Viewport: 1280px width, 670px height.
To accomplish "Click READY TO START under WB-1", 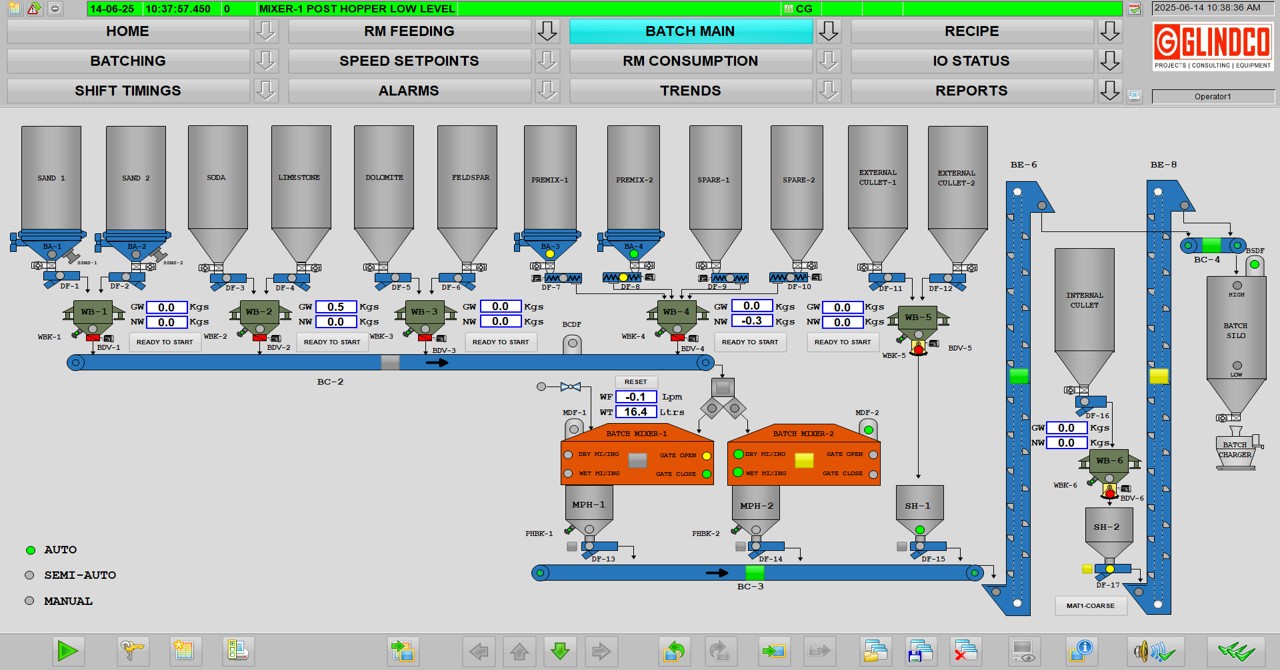I will point(165,342).
